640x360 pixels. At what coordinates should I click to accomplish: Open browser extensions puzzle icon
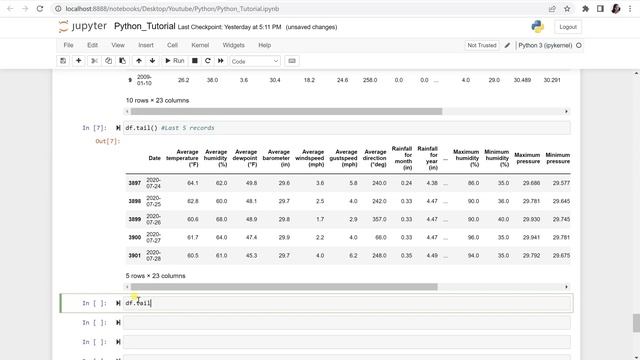click(586, 9)
